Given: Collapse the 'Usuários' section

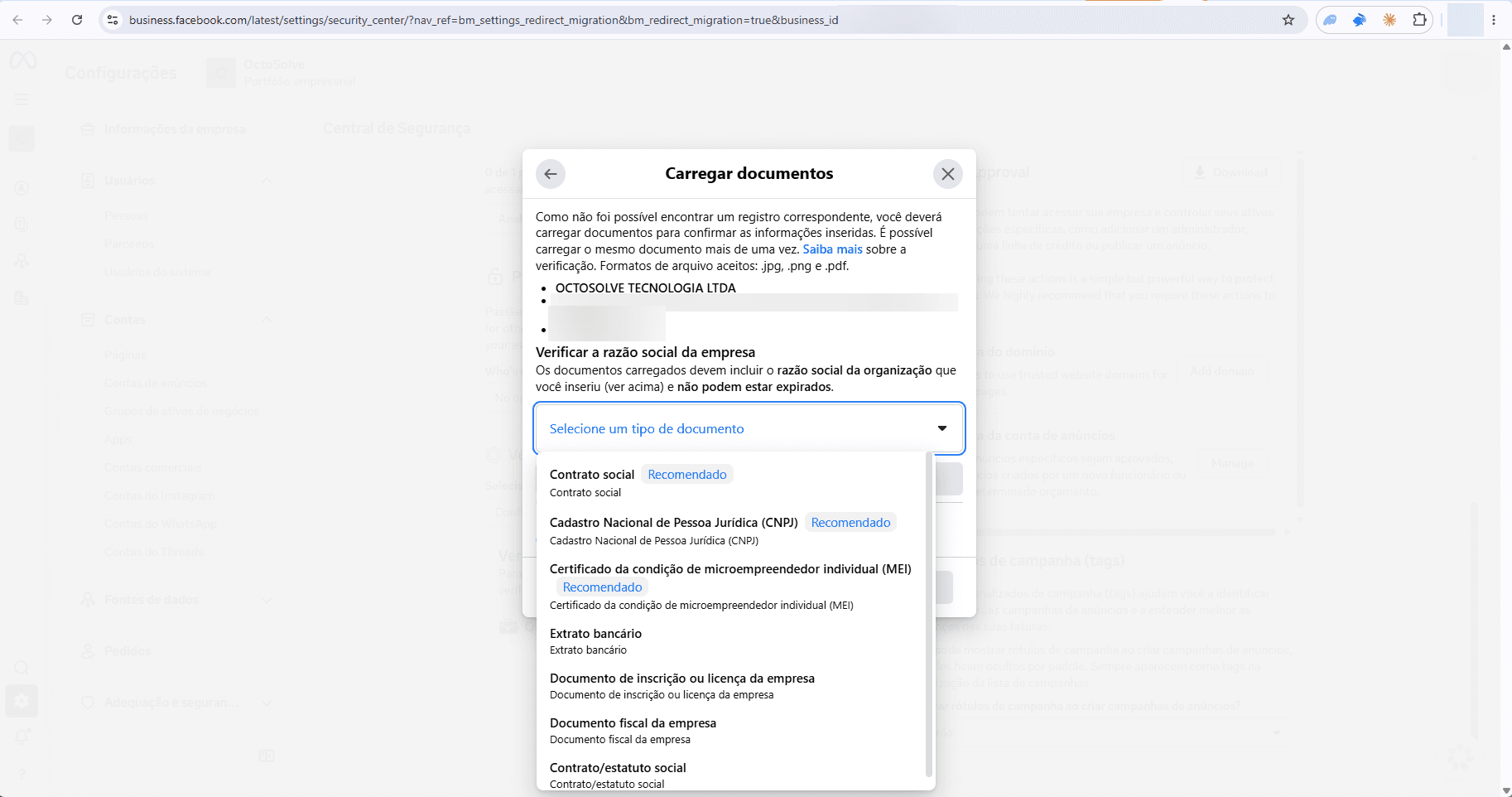Looking at the screenshot, I should (x=267, y=181).
